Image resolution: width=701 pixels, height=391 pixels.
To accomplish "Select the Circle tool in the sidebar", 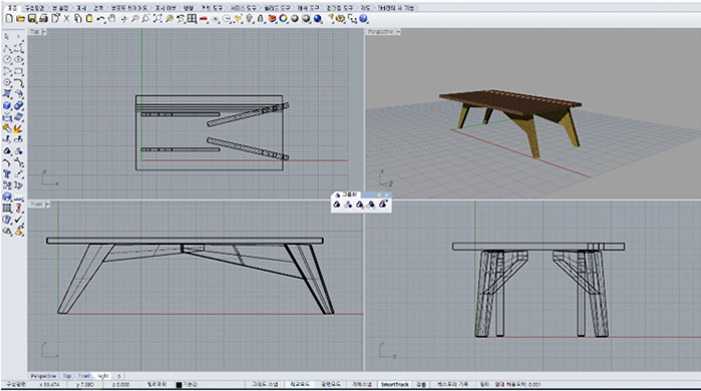I will [x=7, y=59].
